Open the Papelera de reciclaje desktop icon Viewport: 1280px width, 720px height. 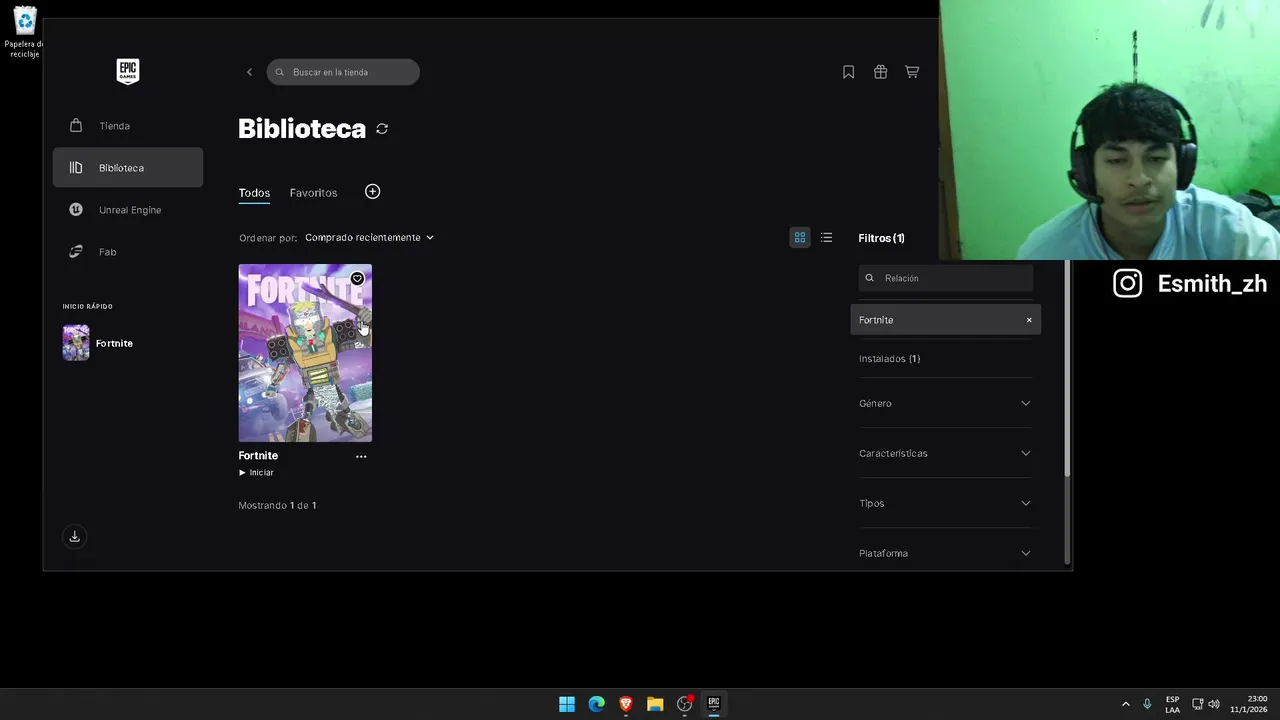point(23,32)
